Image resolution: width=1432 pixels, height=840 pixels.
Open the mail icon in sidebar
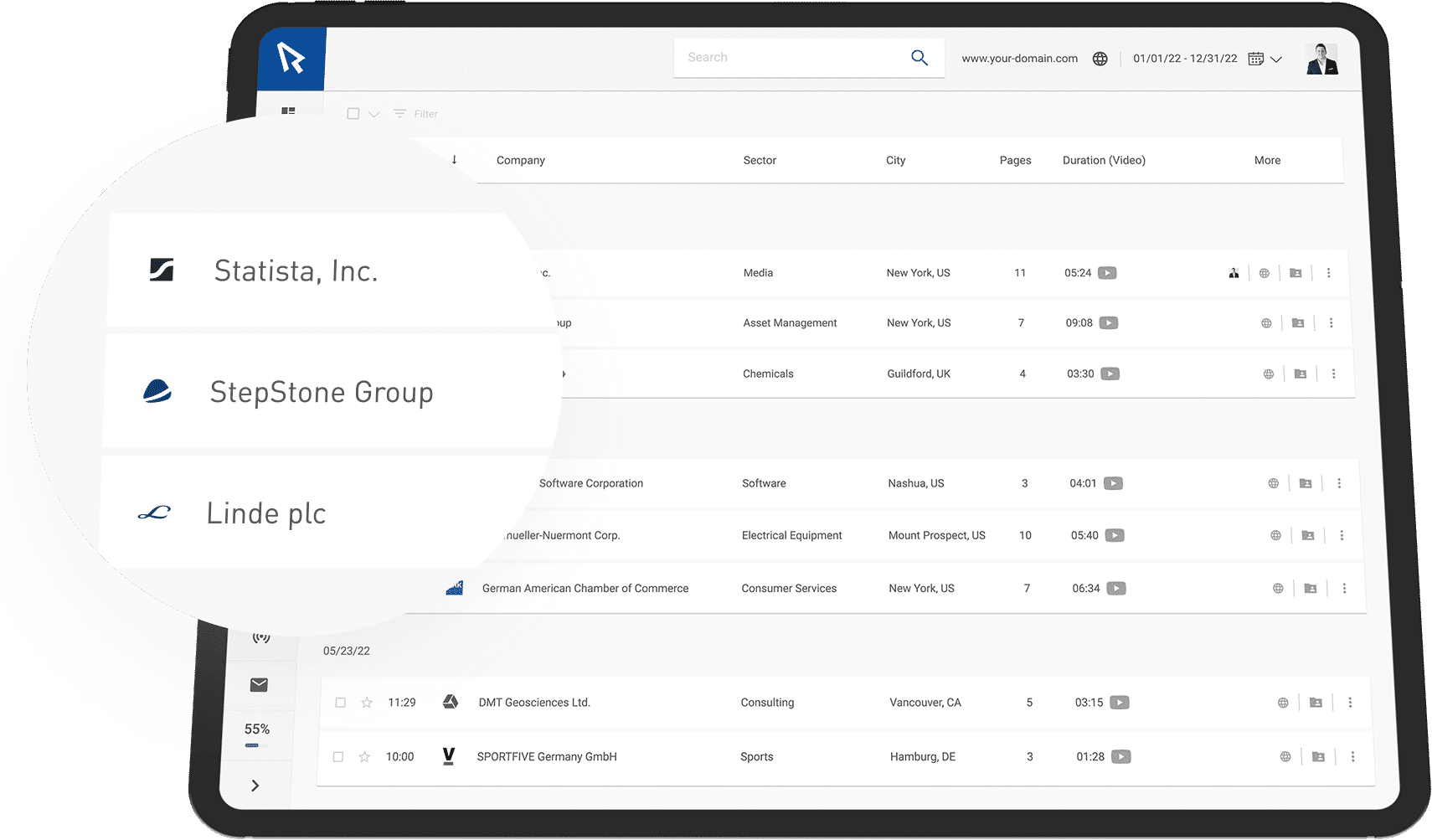259,685
